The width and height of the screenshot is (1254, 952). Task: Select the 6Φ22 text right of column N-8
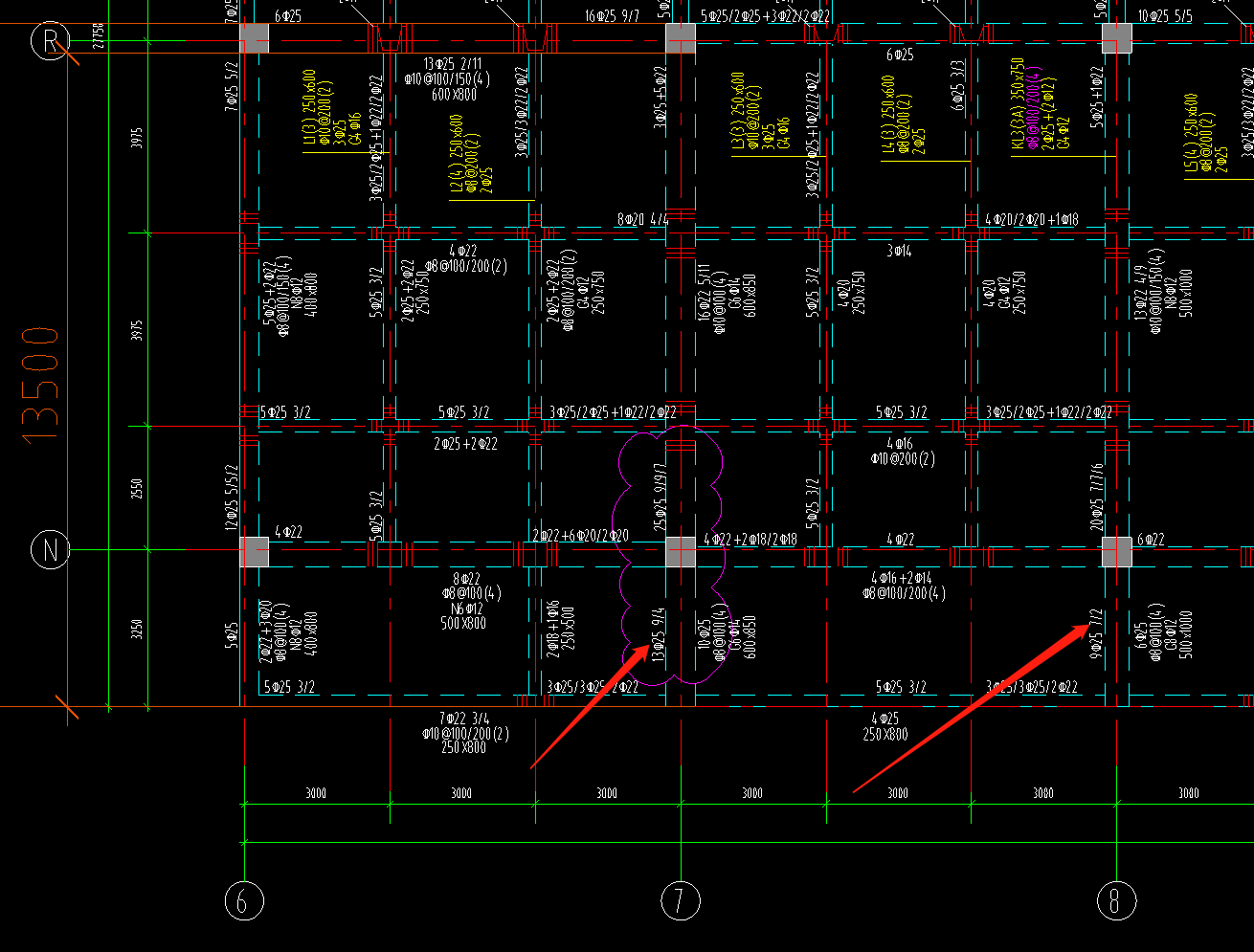1151,540
